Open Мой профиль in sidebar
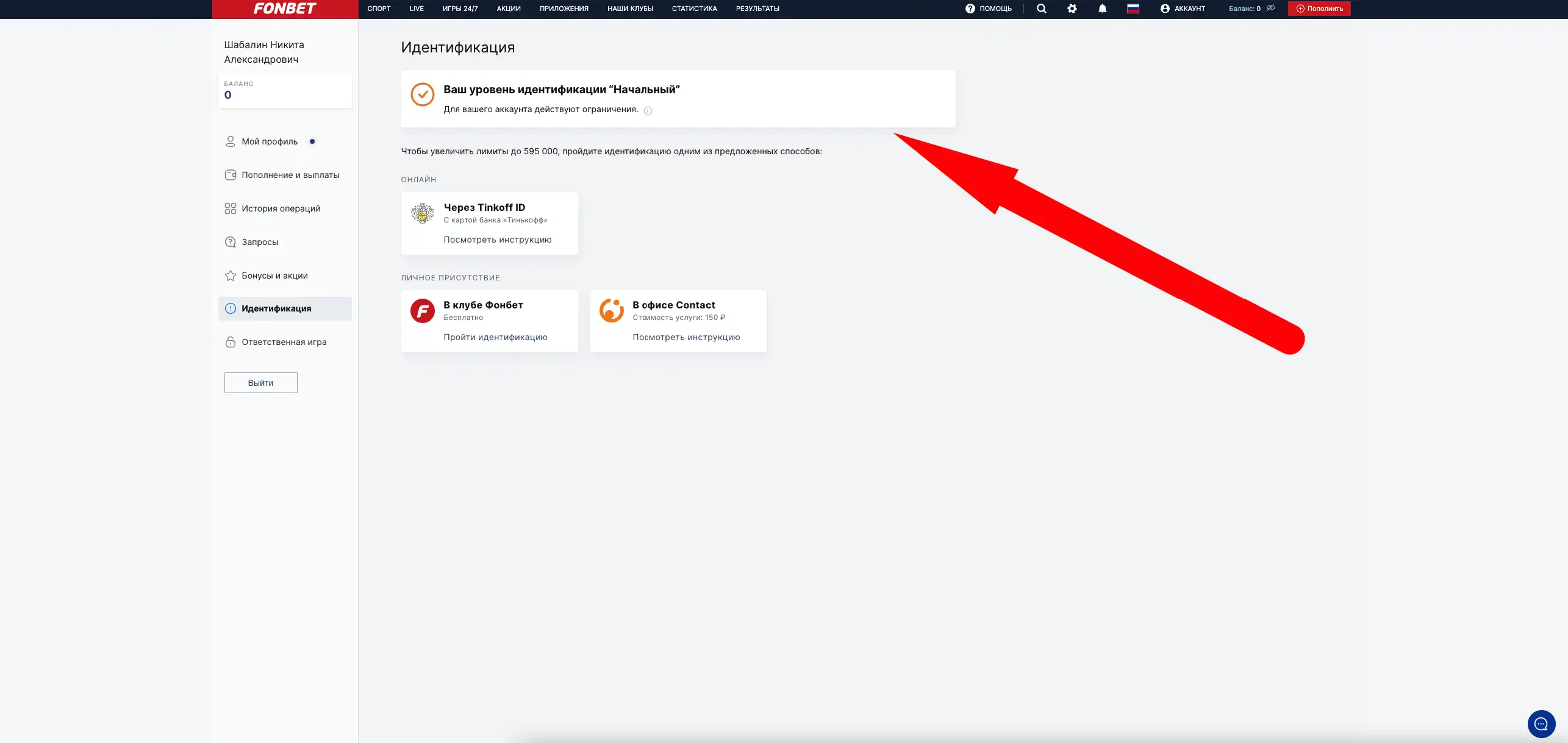The width and height of the screenshot is (1568, 743). click(270, 141)
